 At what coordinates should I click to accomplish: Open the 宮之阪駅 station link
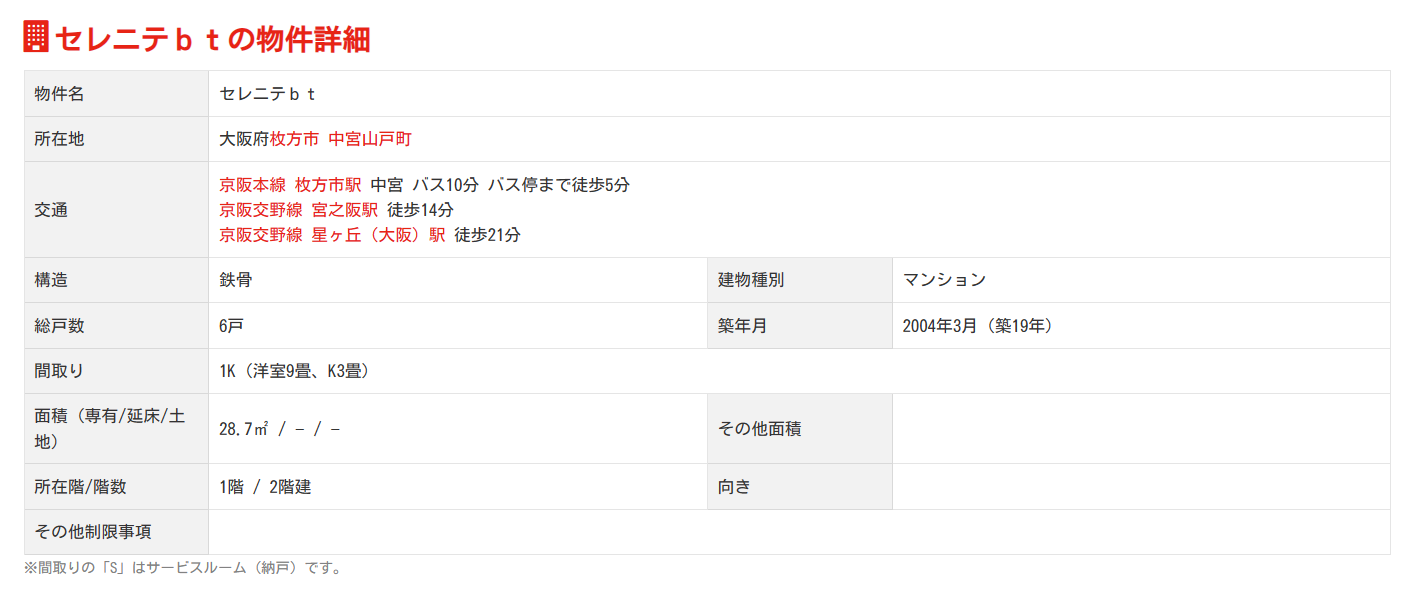[x=345, y=210]
